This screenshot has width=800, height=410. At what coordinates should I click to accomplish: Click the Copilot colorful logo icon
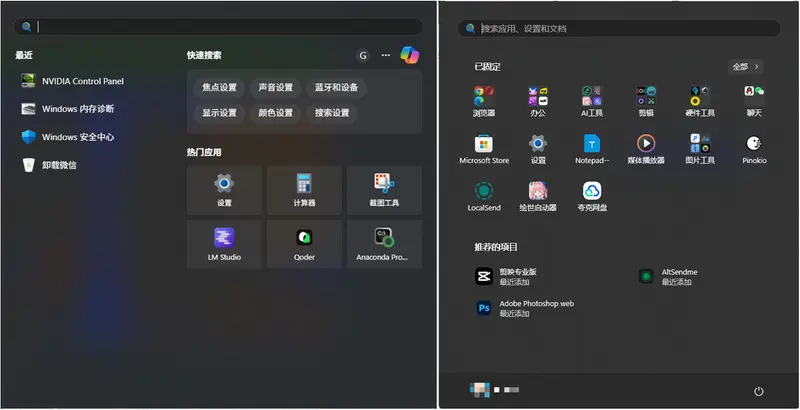pos(409,55)
